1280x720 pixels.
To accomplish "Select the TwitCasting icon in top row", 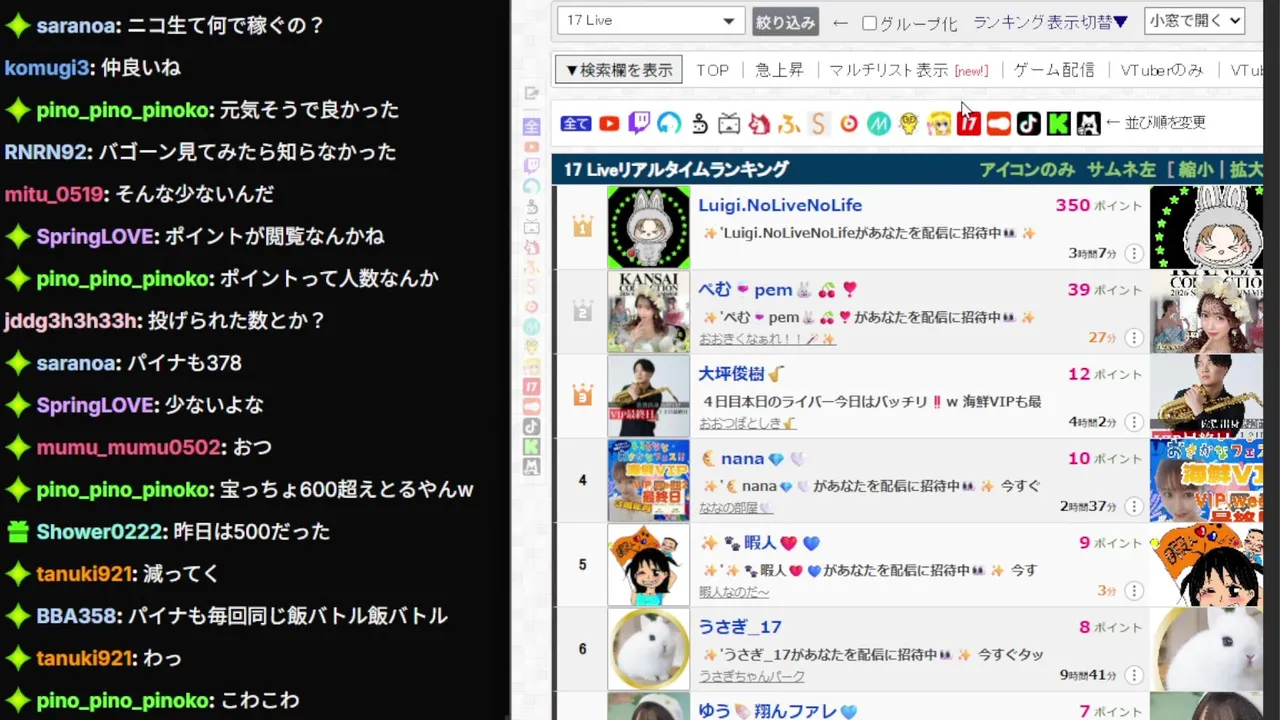I will coord(700,124).
